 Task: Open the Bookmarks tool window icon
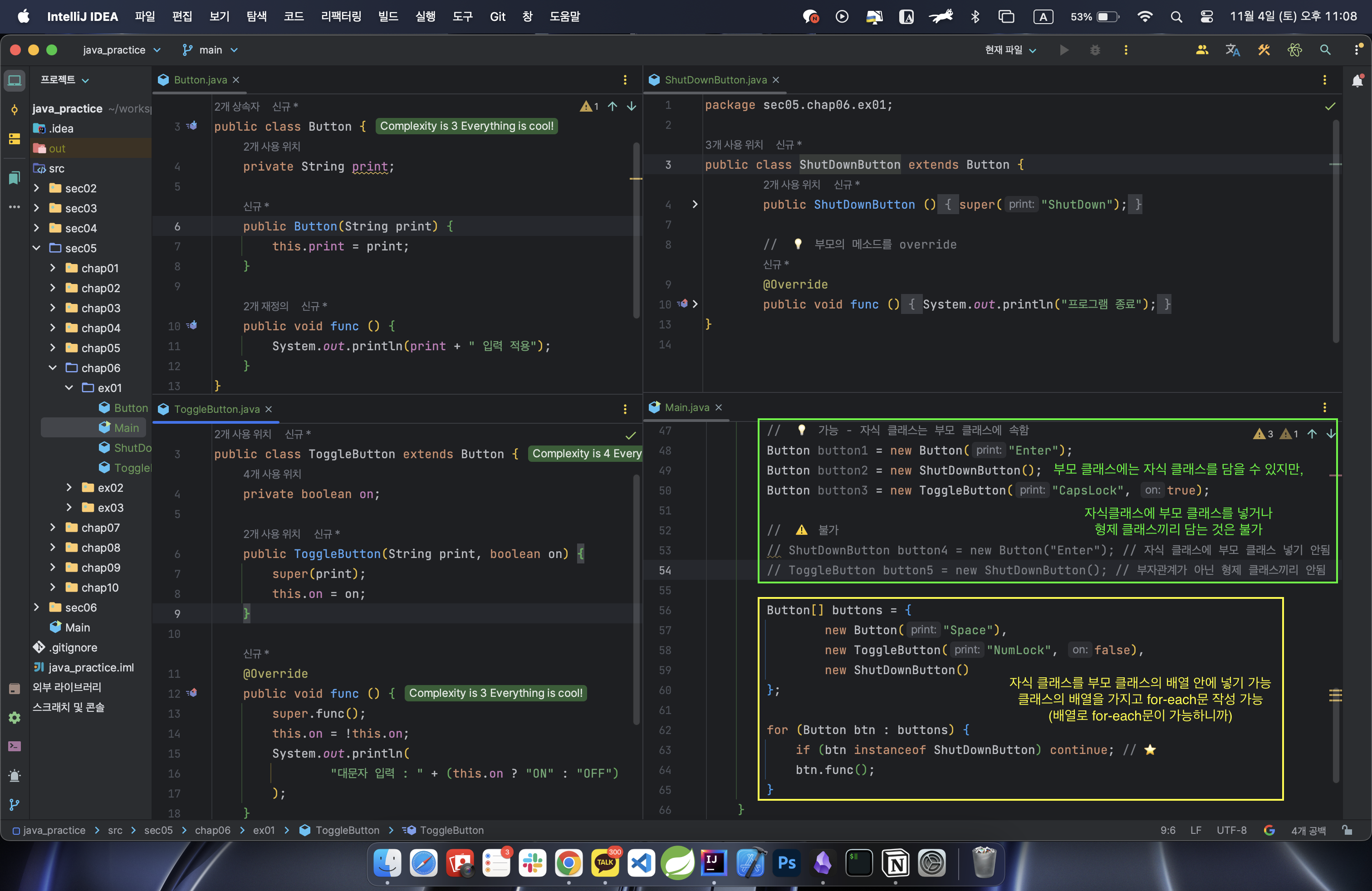(x=15, y=177)
